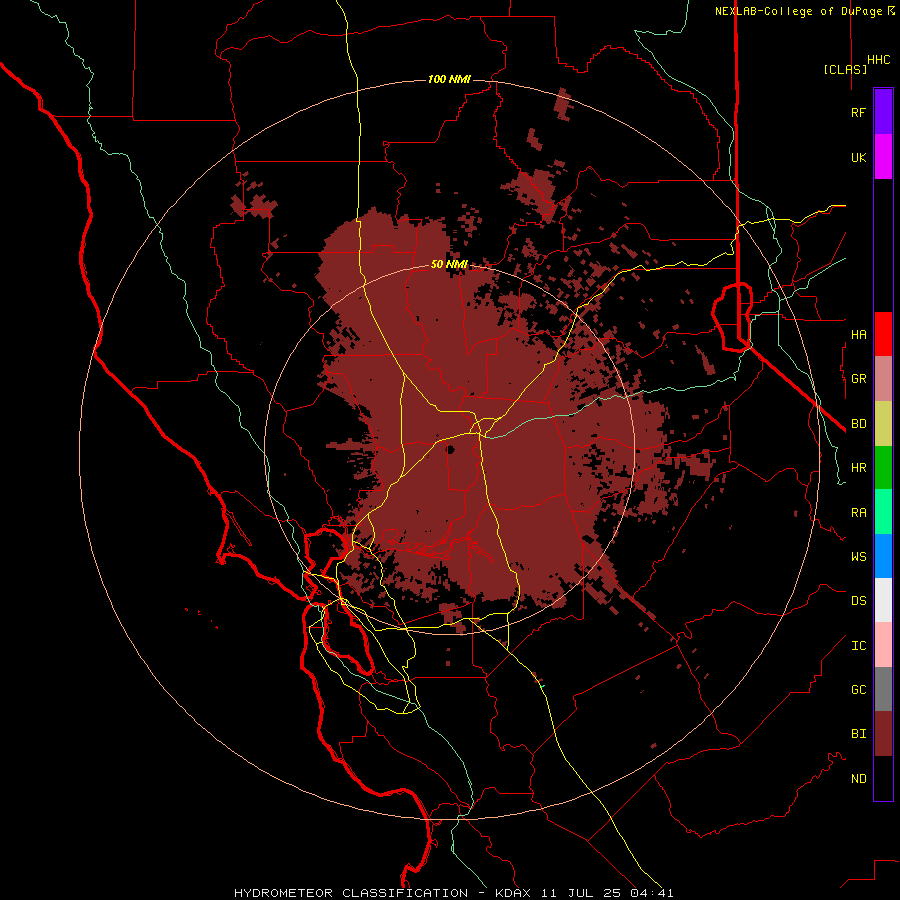Click the RA legend label
Image resolution: width=900 pixels, height=900 pixels.
(x=858, y=513)
